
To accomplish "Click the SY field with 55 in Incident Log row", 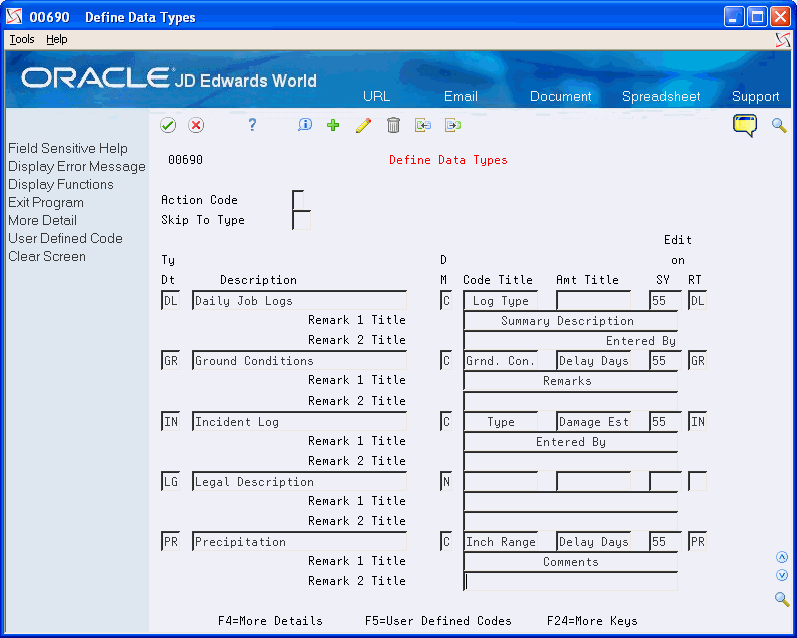I will 665,421.
